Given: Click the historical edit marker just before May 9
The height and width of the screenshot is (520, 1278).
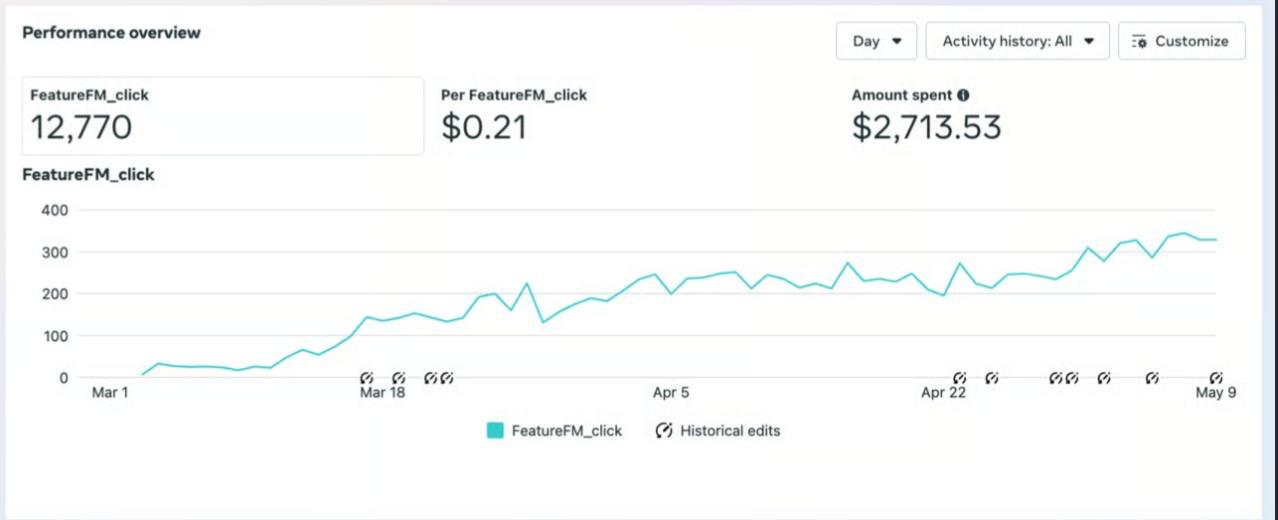Looking at the screenshot, I should click(1152, 378).
